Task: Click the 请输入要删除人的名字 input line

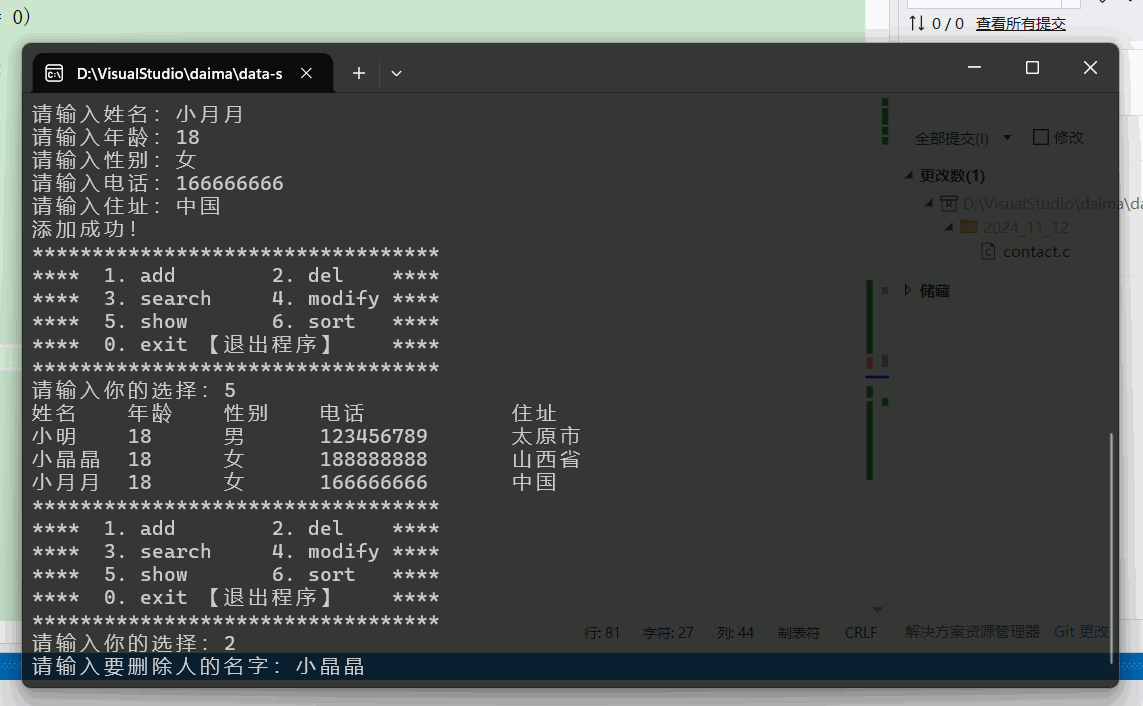Action: click(198, 666)
